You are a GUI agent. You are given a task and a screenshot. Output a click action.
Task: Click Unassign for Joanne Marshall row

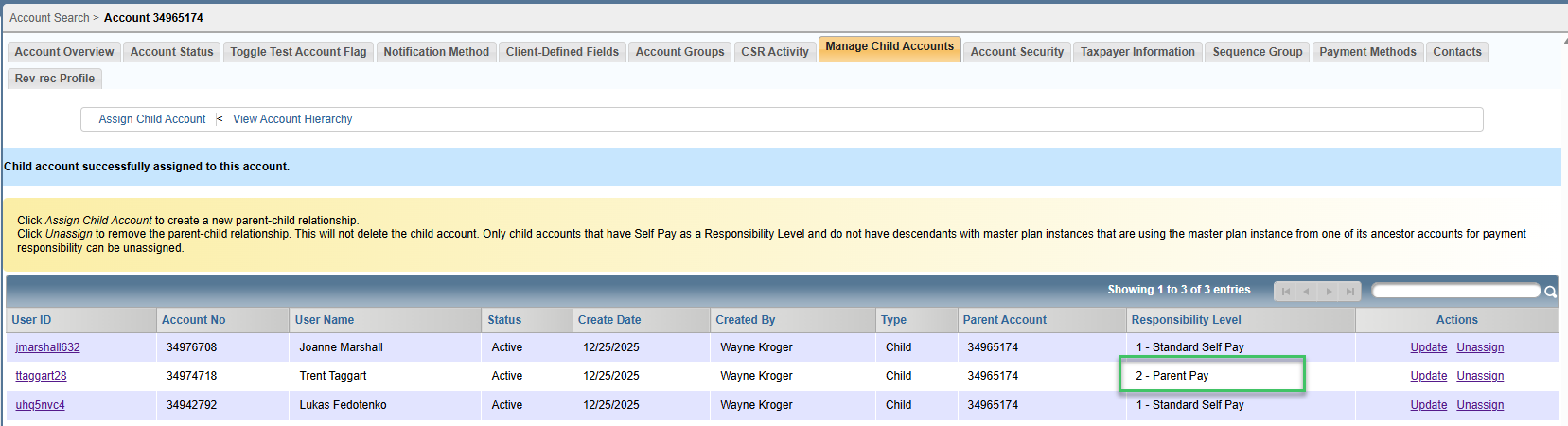click(x=1480, y=347)
